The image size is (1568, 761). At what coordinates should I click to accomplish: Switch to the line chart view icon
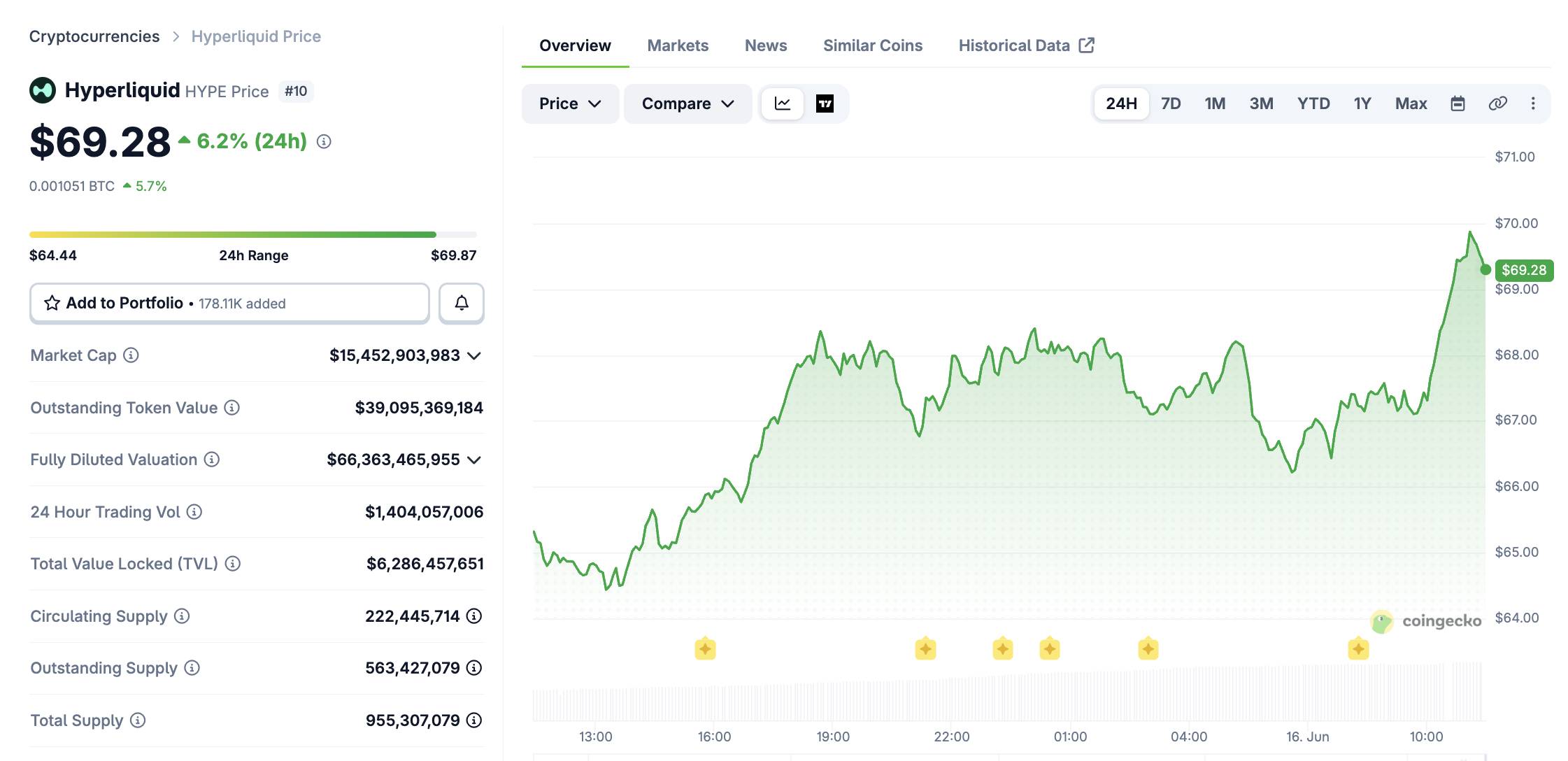(x=783, y=104)
